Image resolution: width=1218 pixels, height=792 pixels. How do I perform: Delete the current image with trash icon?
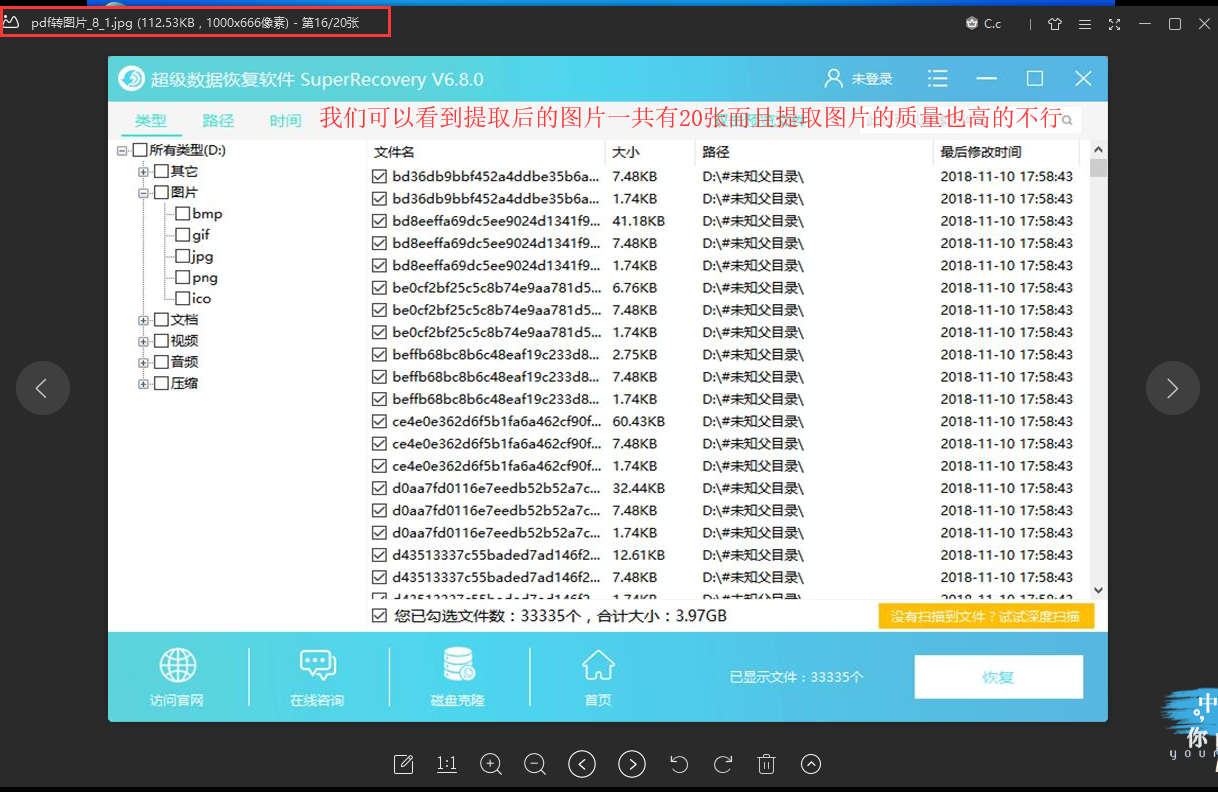tap(767, 765)
